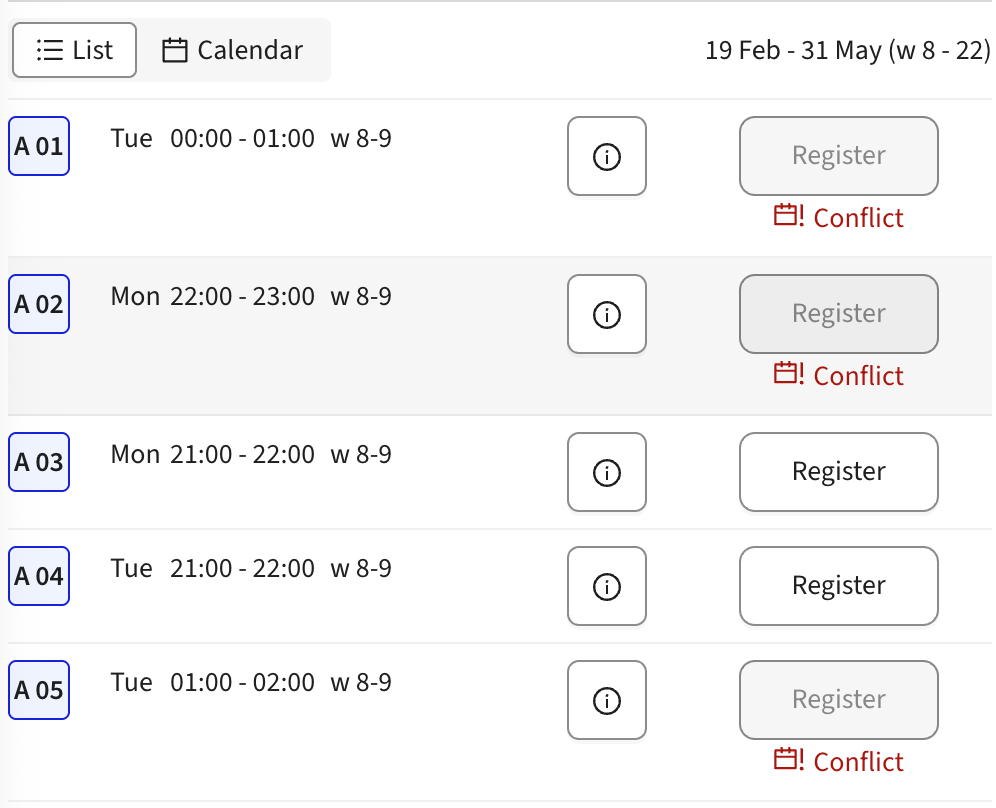
Task: Click the disabled Register button for A 01
Action: coord(839,156)
